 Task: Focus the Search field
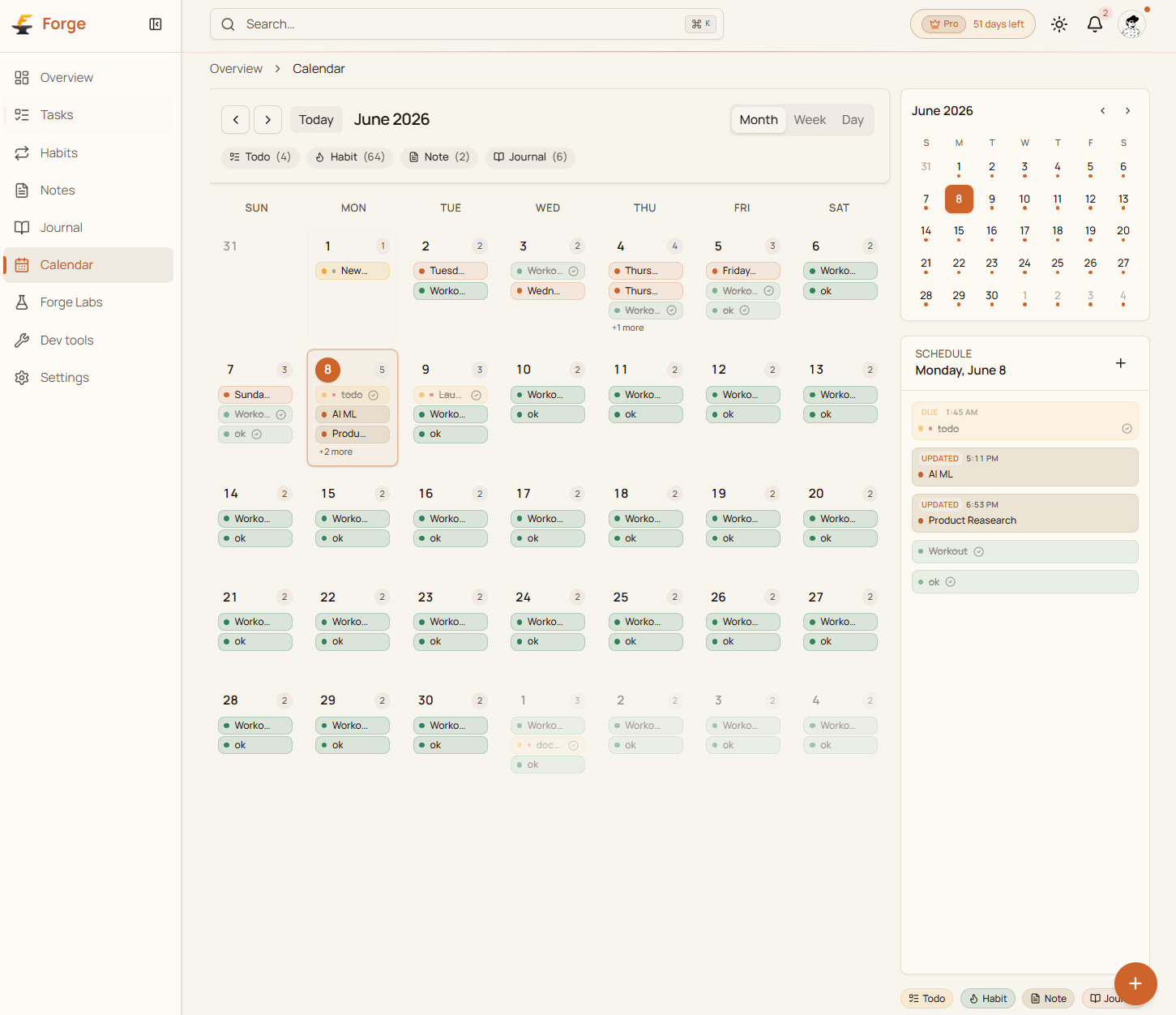coord(467,24)
